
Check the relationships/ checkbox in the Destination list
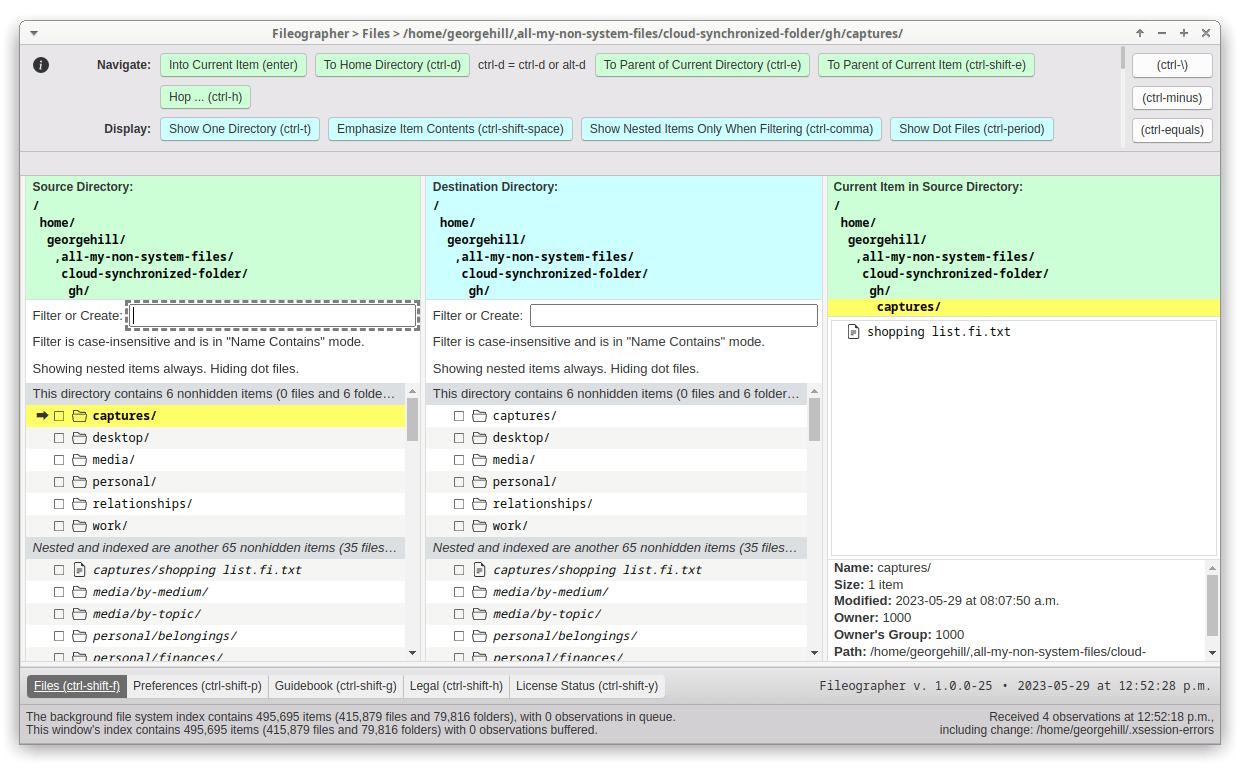(459, 504)
